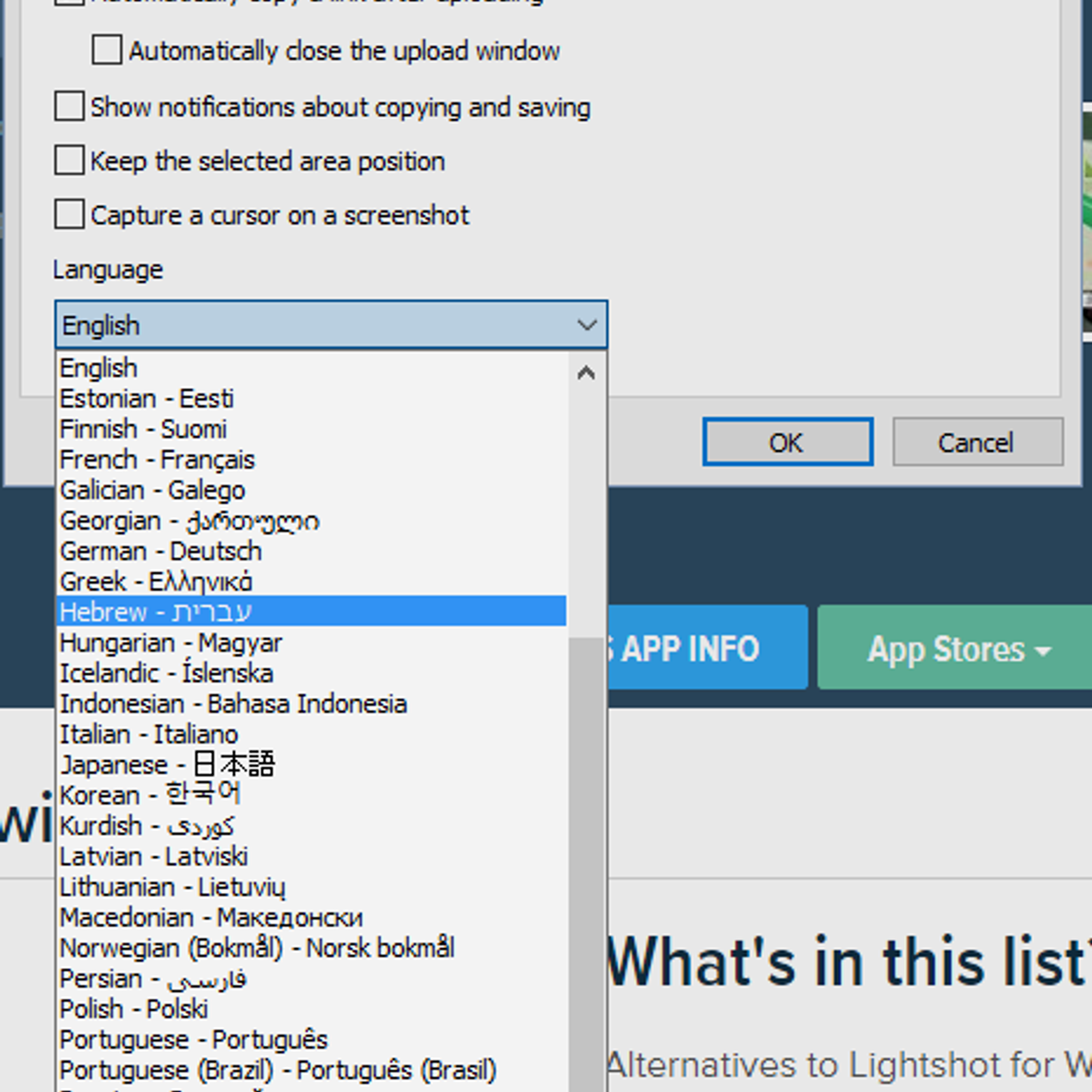Click the language list scroll-up arrow

coord(586,373)
